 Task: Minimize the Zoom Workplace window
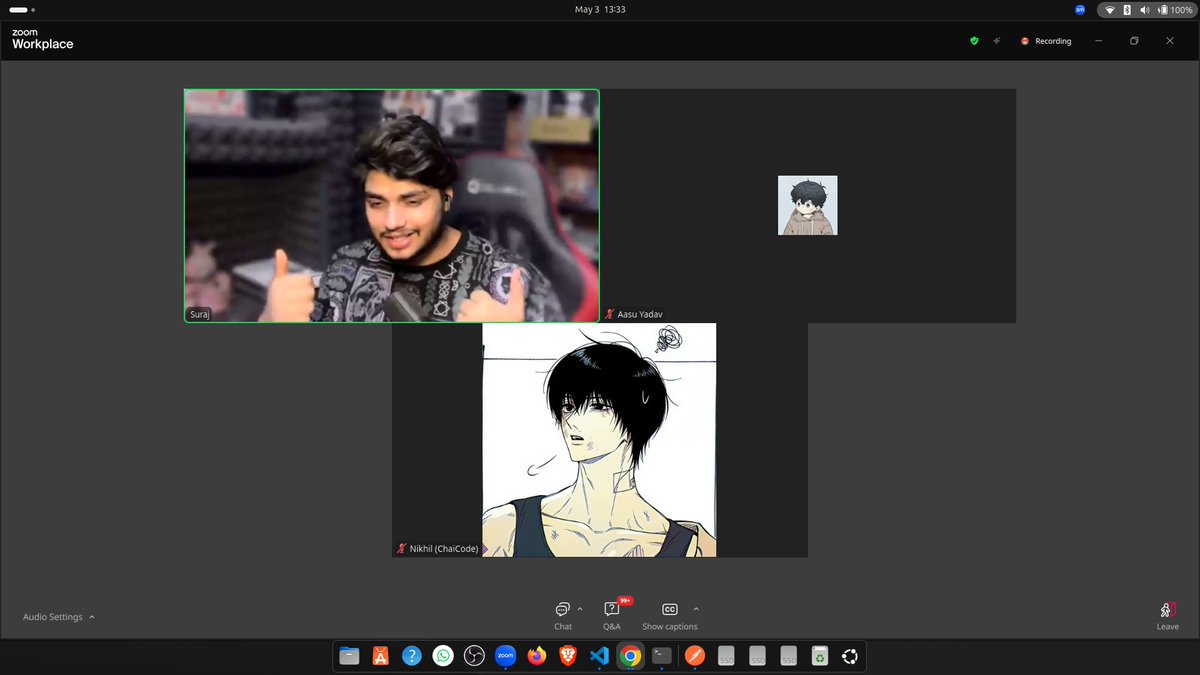click(x=1099, y=41)
